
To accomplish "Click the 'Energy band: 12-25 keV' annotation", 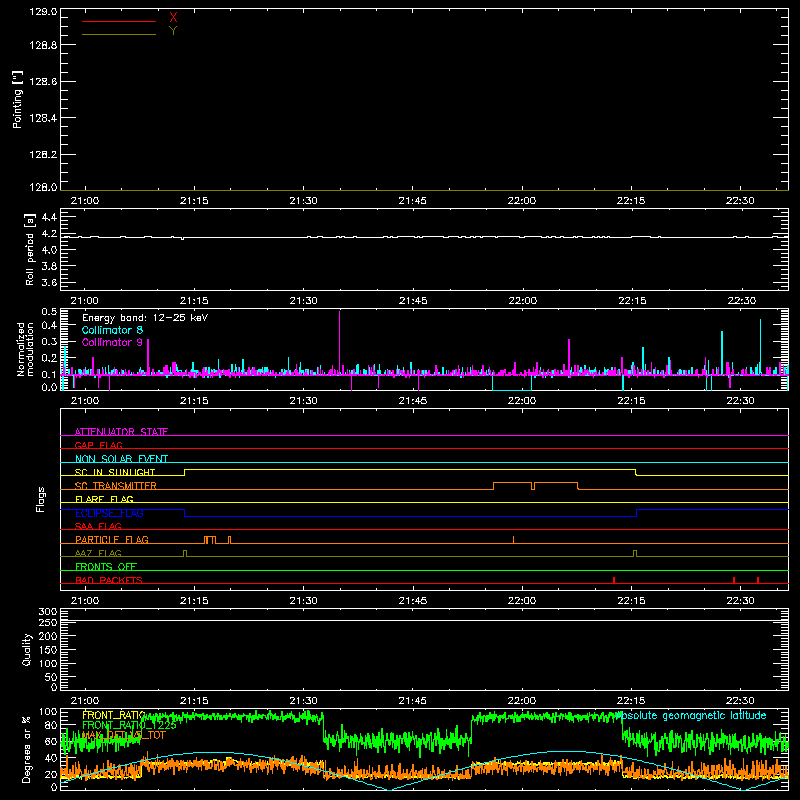I will [x=145, y=318].
